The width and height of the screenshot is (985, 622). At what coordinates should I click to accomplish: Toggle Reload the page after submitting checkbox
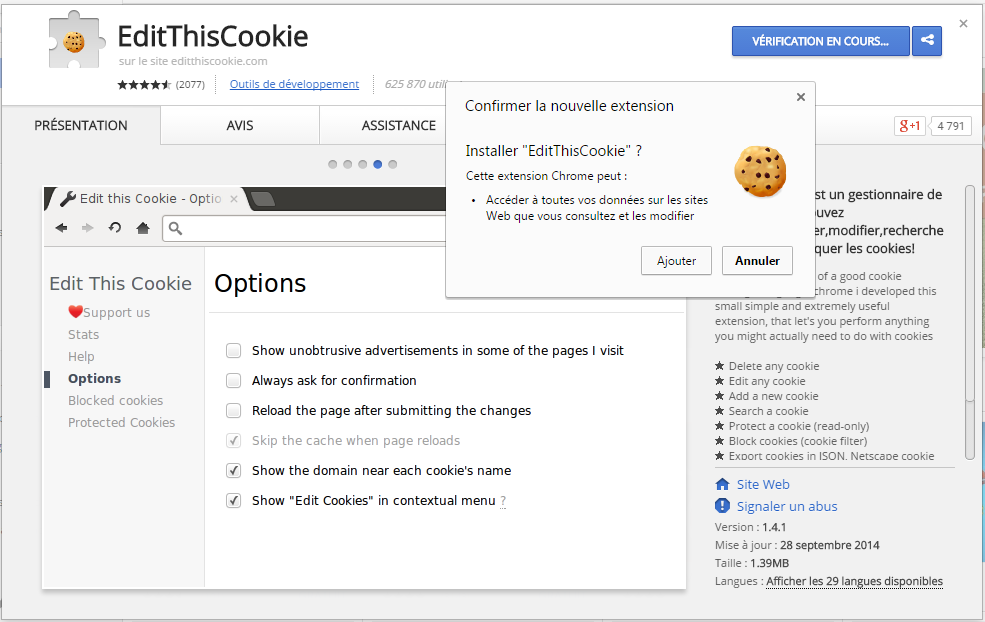pyautogui.click(x=233, y=411)
